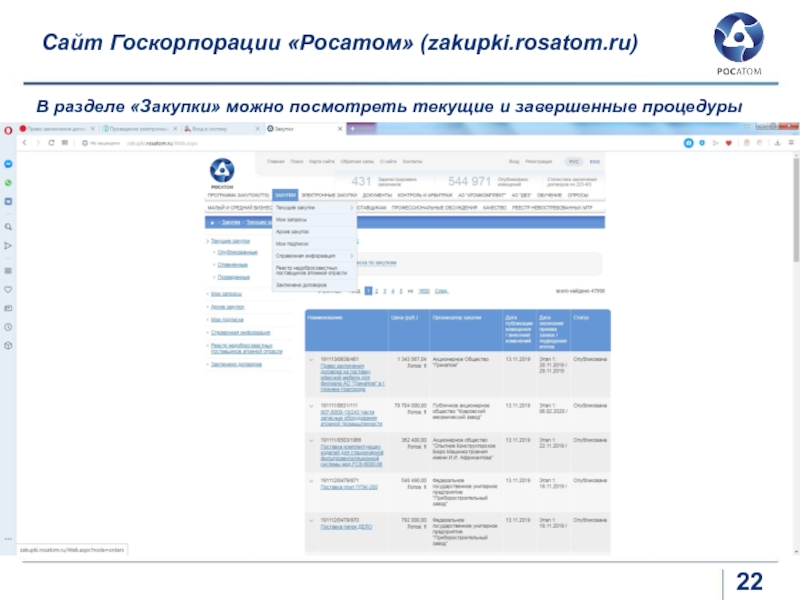800x600 pixels.
Task: Close the "Вход в систему" browser tab
Action: 258,129
